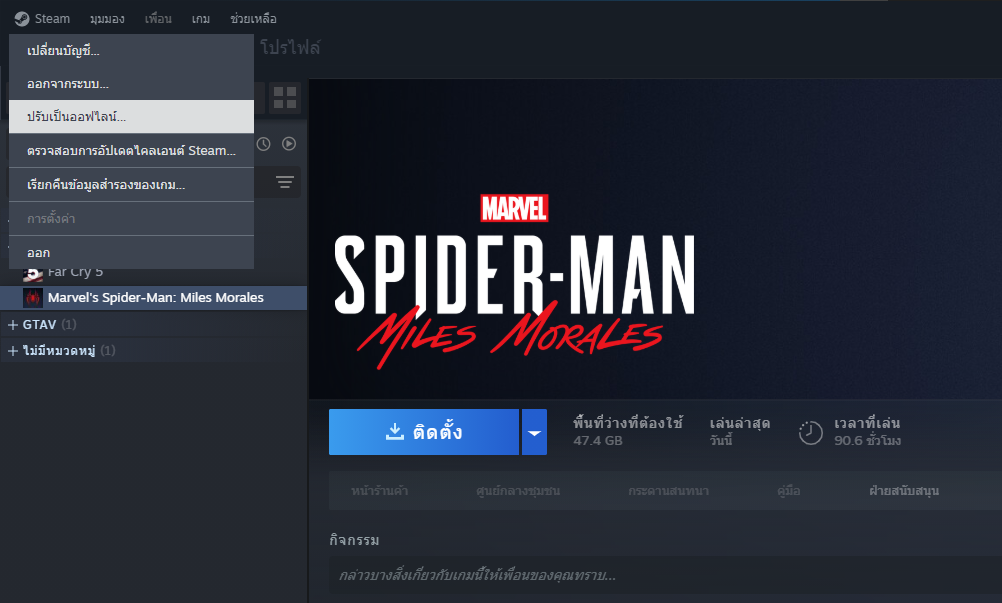1002x603 pixels.
Task: Click the Spider-Man Miles Morales game icon
Action: pyautogui.click(x=33, y=298)
